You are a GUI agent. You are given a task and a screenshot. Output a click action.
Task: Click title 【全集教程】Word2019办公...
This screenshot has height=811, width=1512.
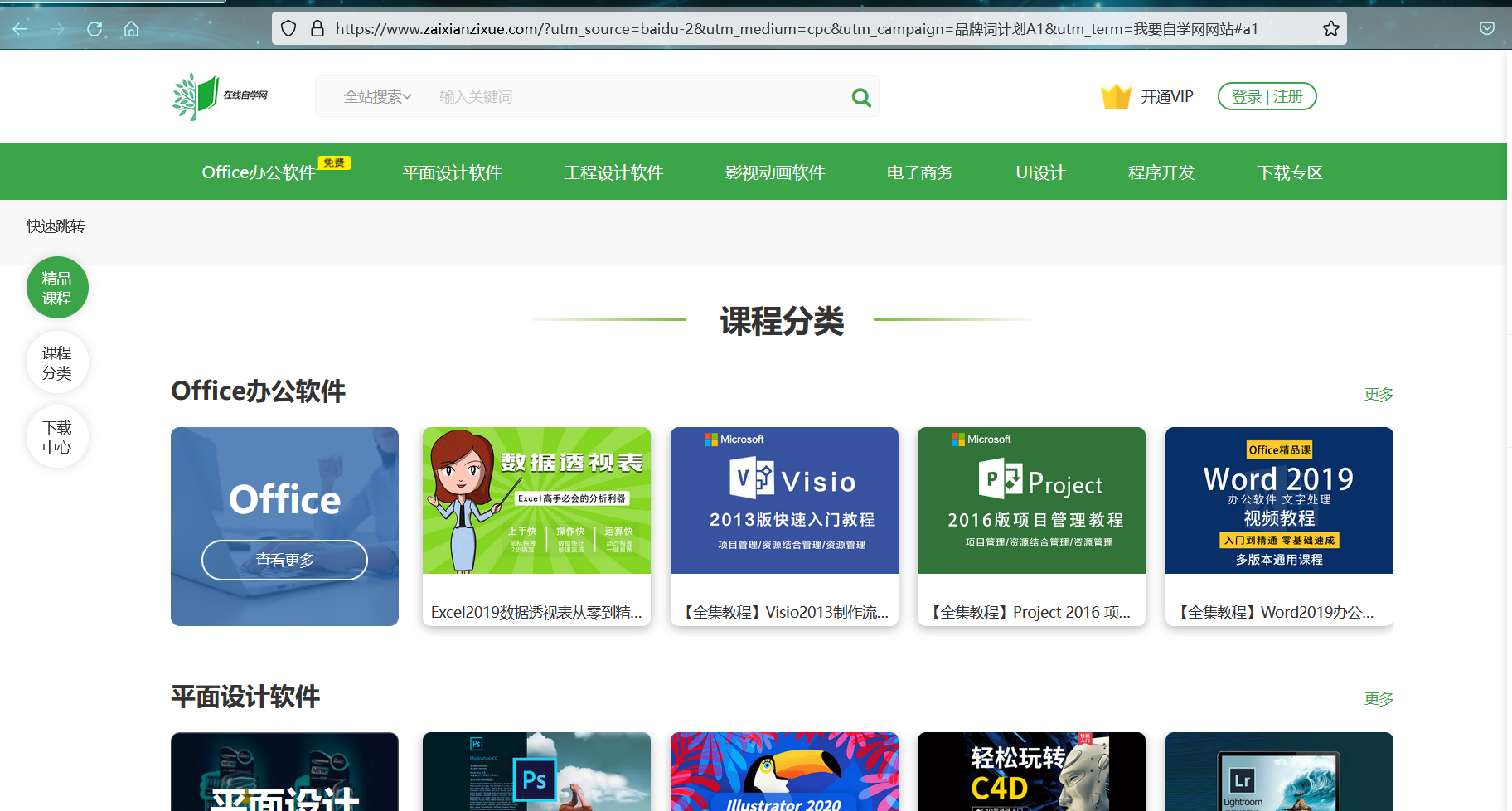tap(1275, 612)
